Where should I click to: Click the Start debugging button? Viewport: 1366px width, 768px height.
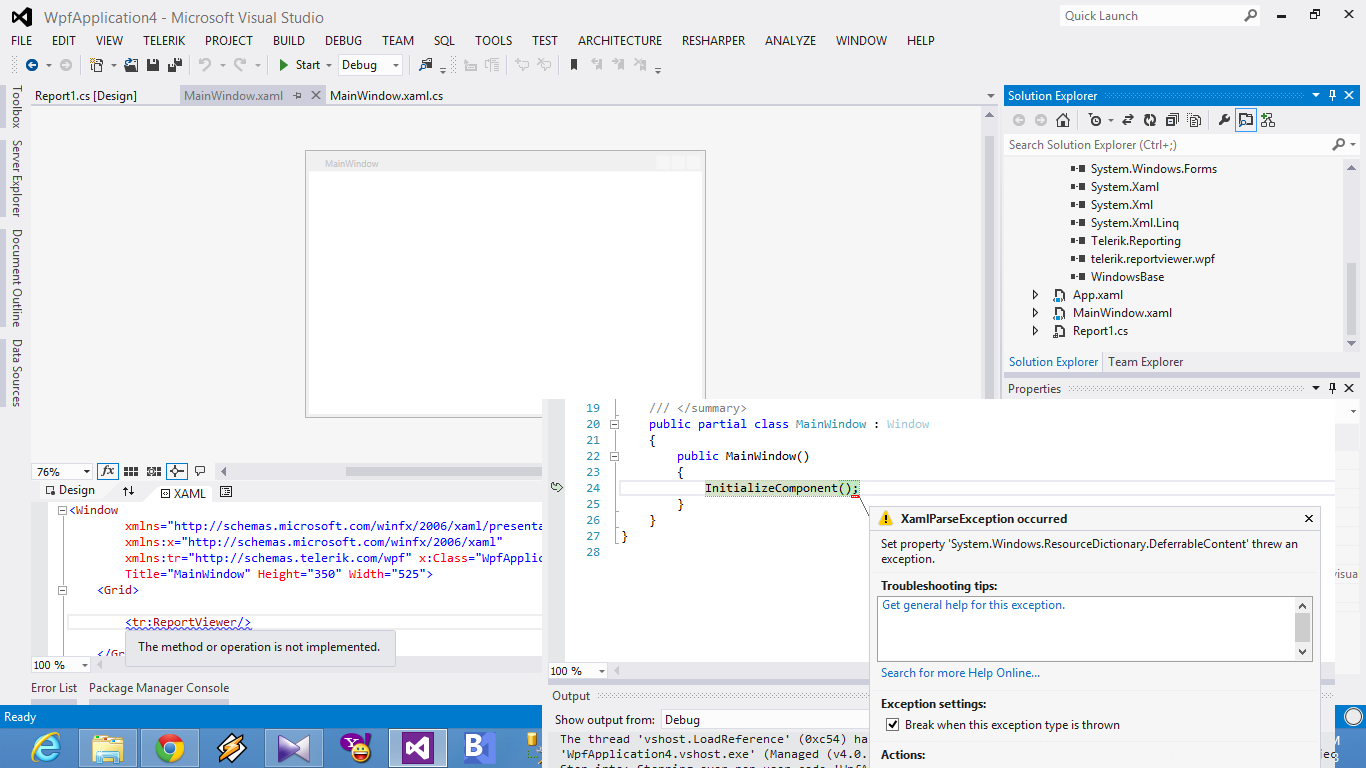click(x=299, y=65)
